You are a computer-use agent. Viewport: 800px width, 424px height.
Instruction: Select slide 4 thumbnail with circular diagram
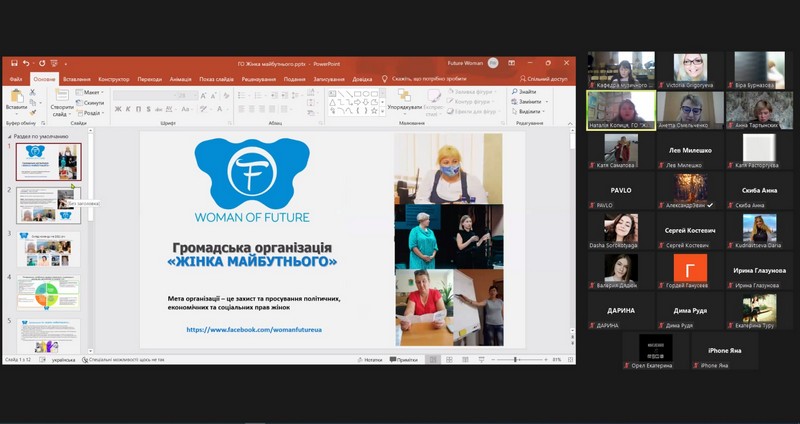click(48, 292)
